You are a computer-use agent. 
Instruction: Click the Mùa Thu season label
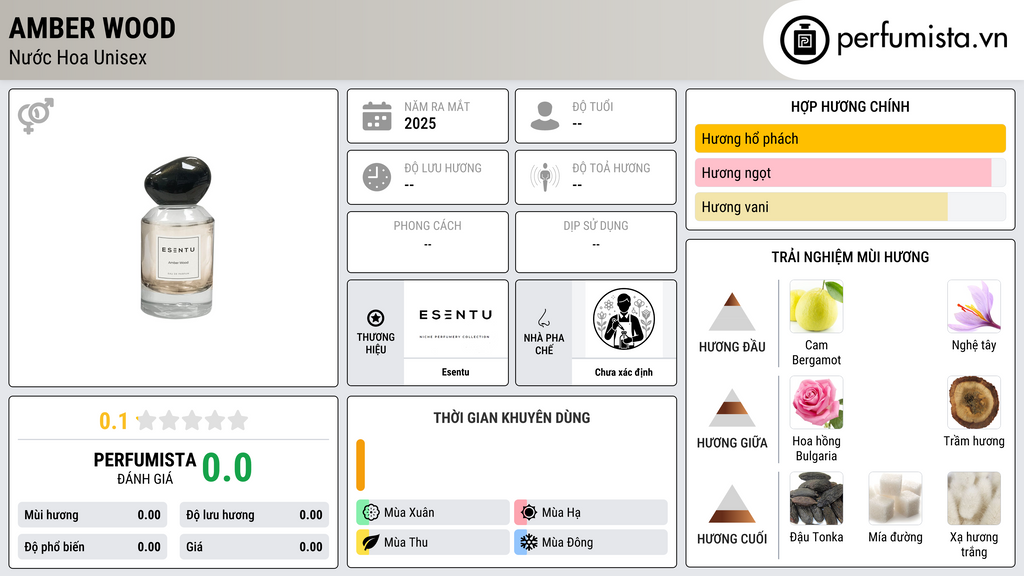point(406,542)
